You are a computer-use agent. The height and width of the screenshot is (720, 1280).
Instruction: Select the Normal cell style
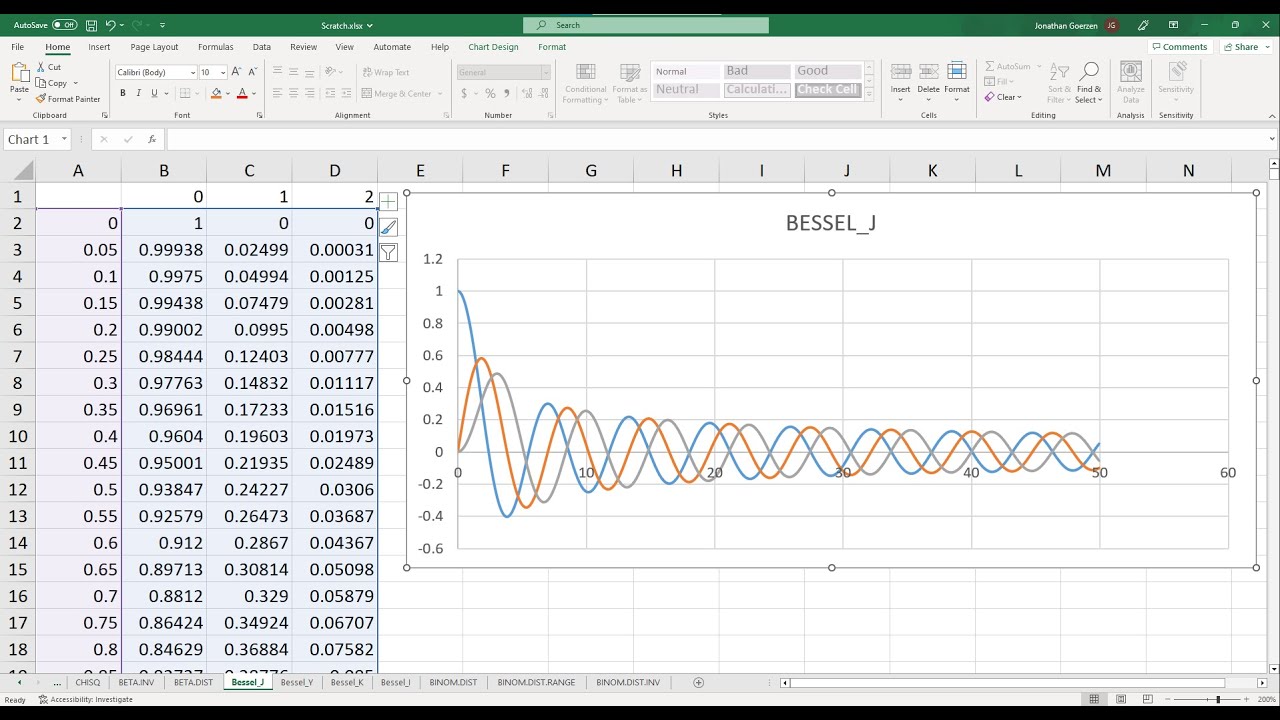pos(686,71)
